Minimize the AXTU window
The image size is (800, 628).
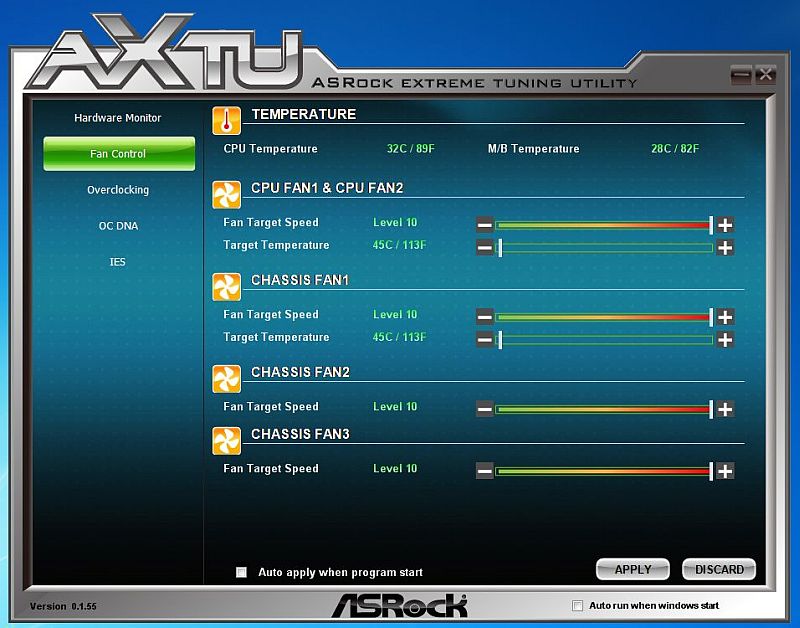741,76
